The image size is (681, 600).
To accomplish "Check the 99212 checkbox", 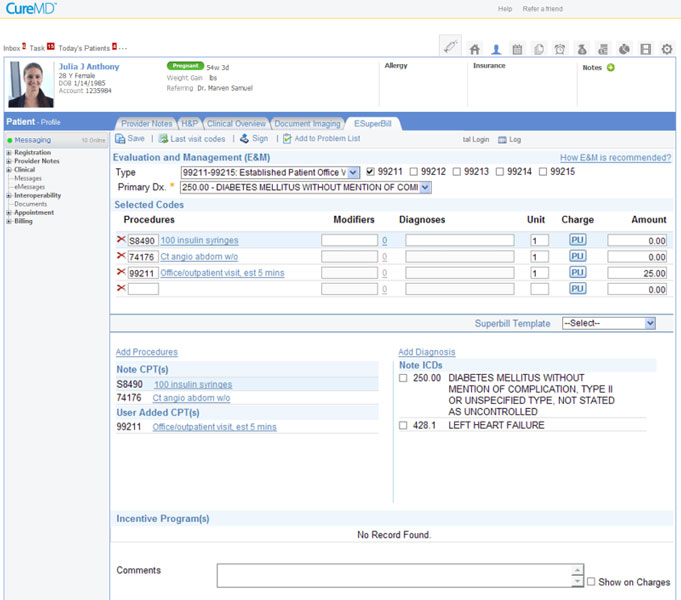I will [x=413, y=172].
